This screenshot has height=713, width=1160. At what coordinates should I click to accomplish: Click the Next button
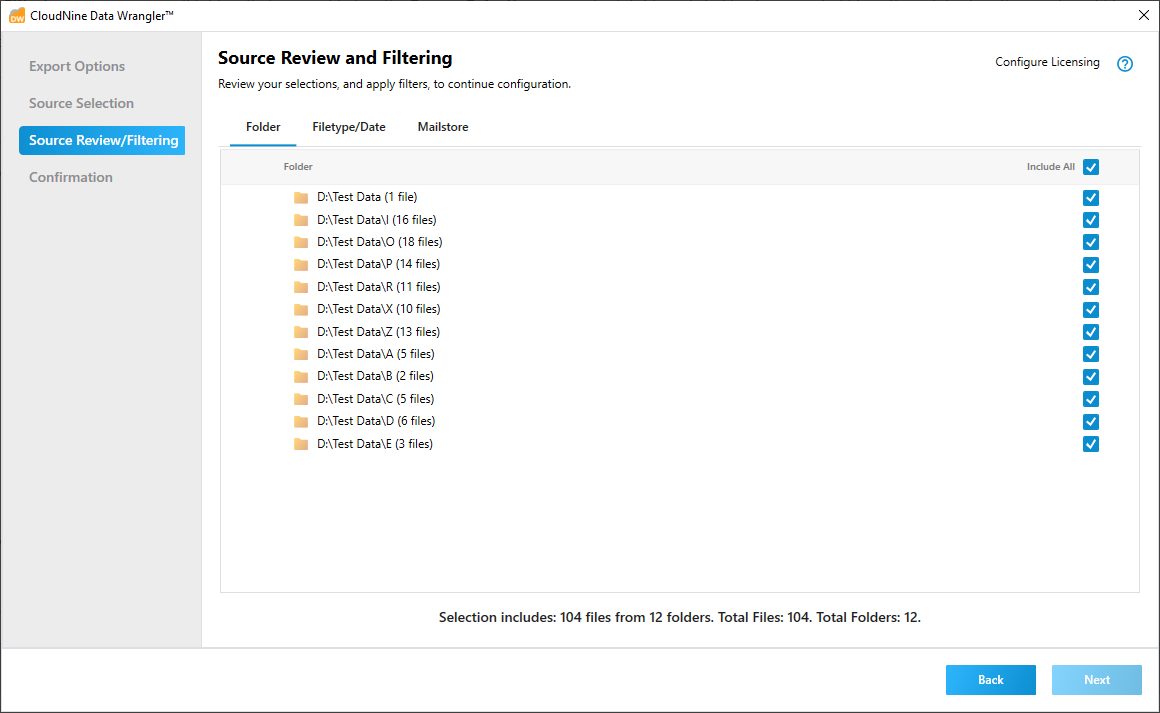point(1096,680)
